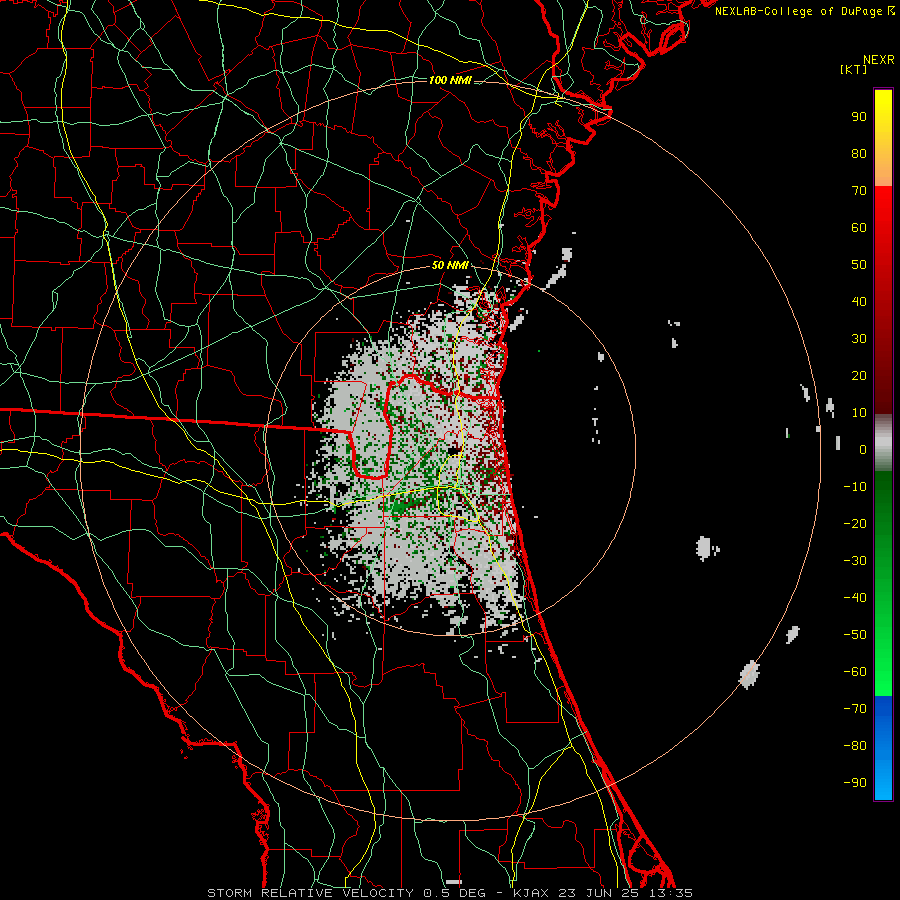This screenshot has height=900, width=900.
Task: Click the 100 NMI range ring label
Action: tap(450, 80)
